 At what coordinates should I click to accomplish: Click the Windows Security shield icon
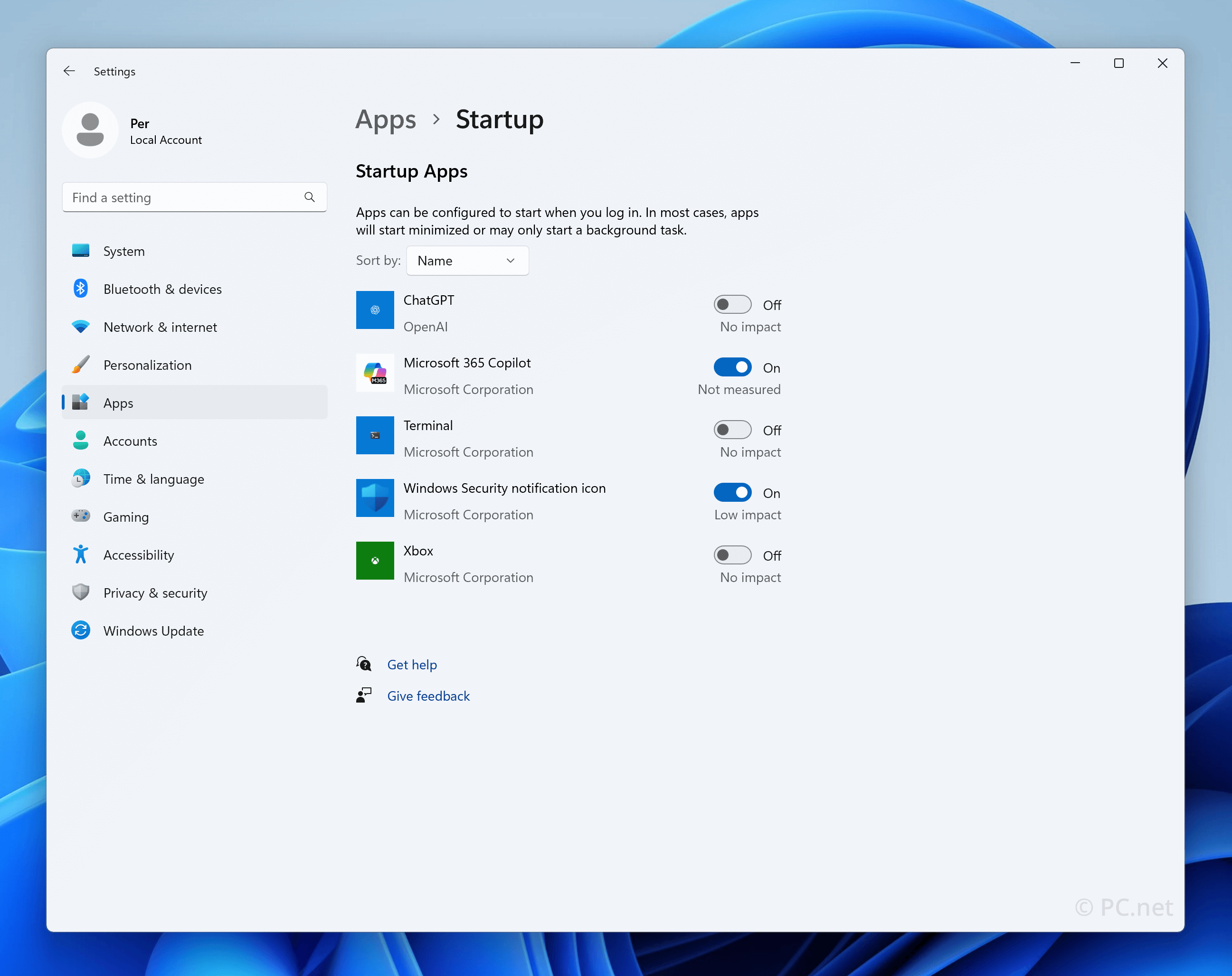tap(375, 498)
